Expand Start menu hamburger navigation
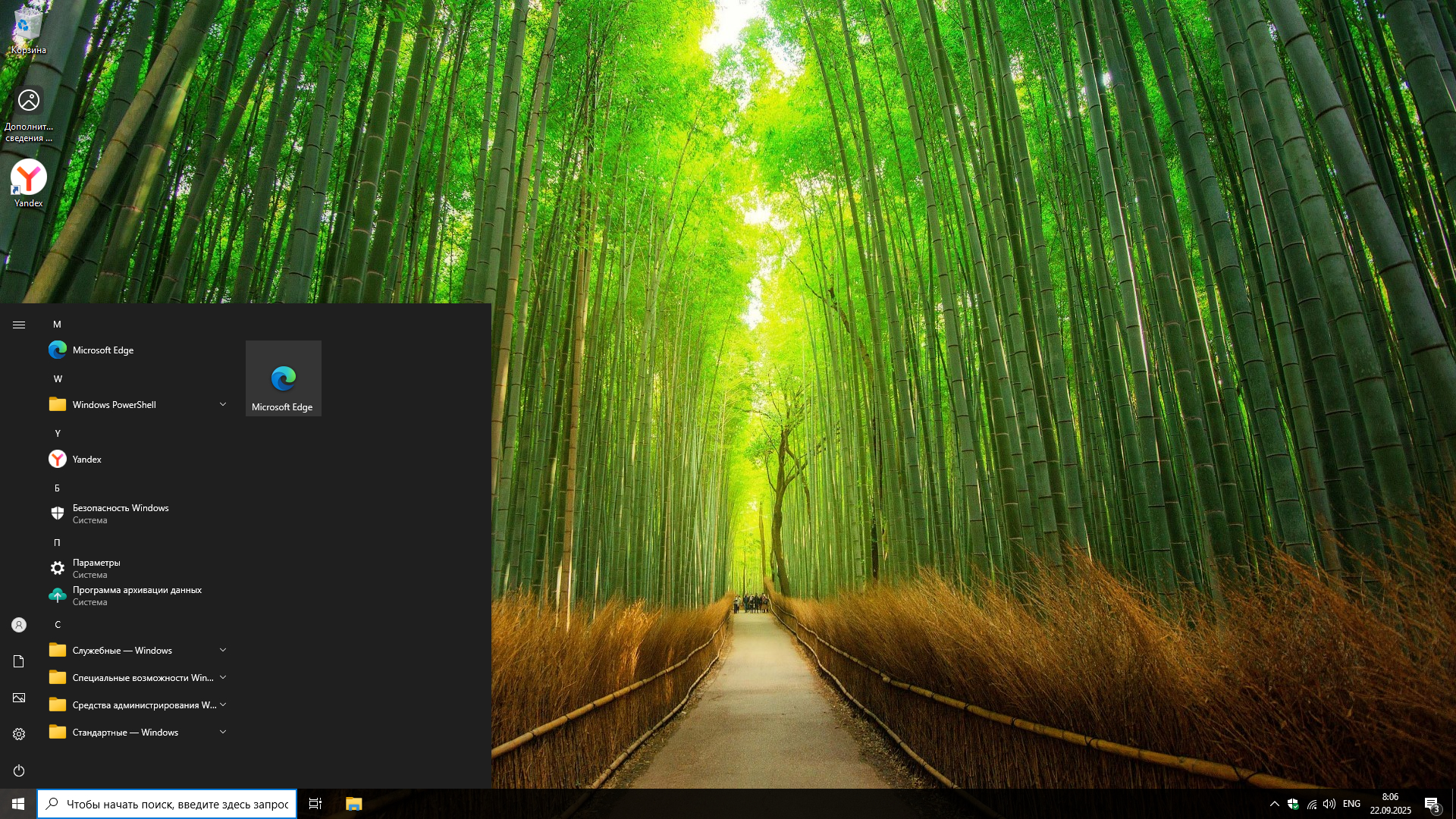This screenshot has width=1456, height=819. point(19,325)
